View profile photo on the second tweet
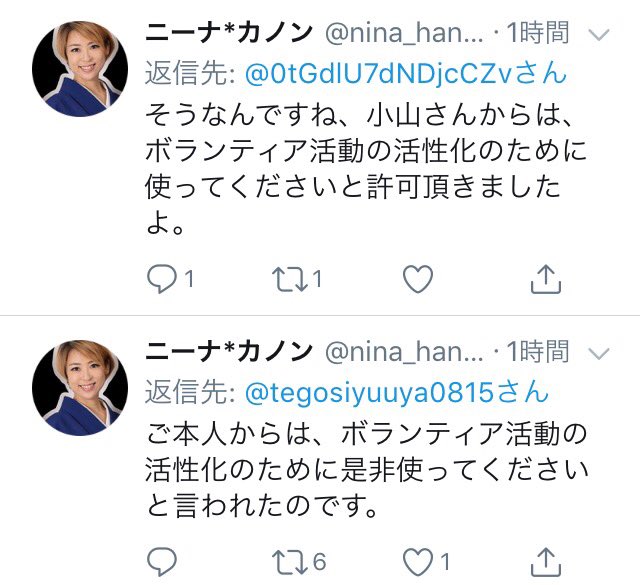Viewport: 640px width, 585px height. tap(80, 388)
